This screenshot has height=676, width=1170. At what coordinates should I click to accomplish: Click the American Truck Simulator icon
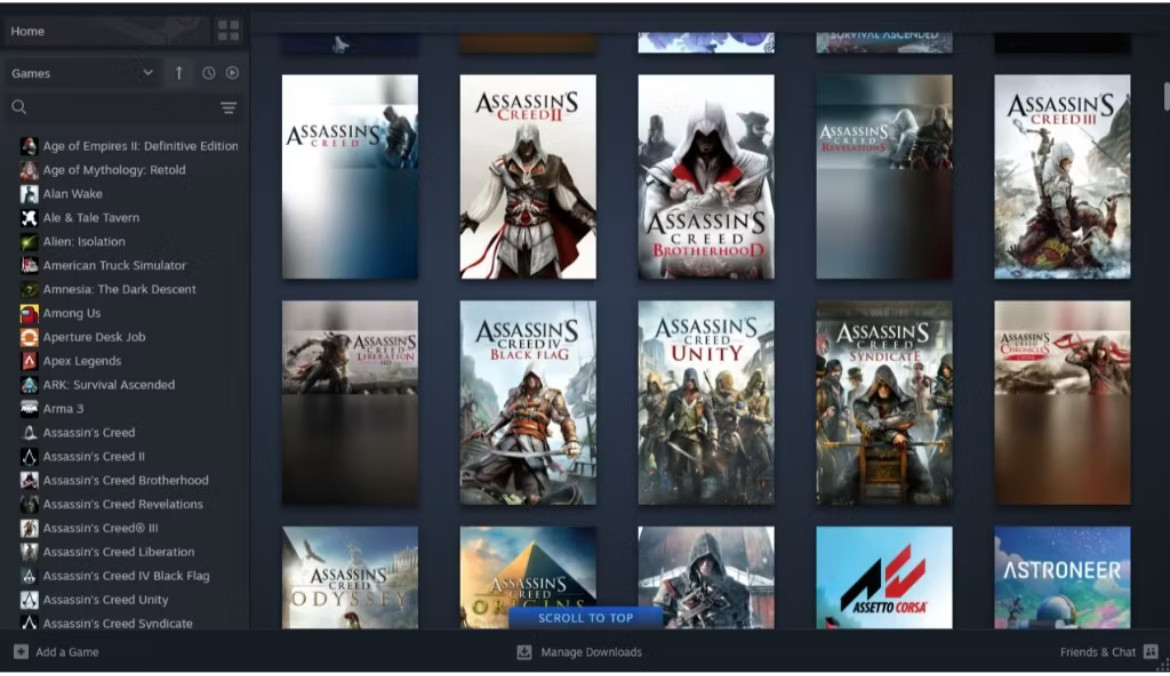click(x=29, y=266)
